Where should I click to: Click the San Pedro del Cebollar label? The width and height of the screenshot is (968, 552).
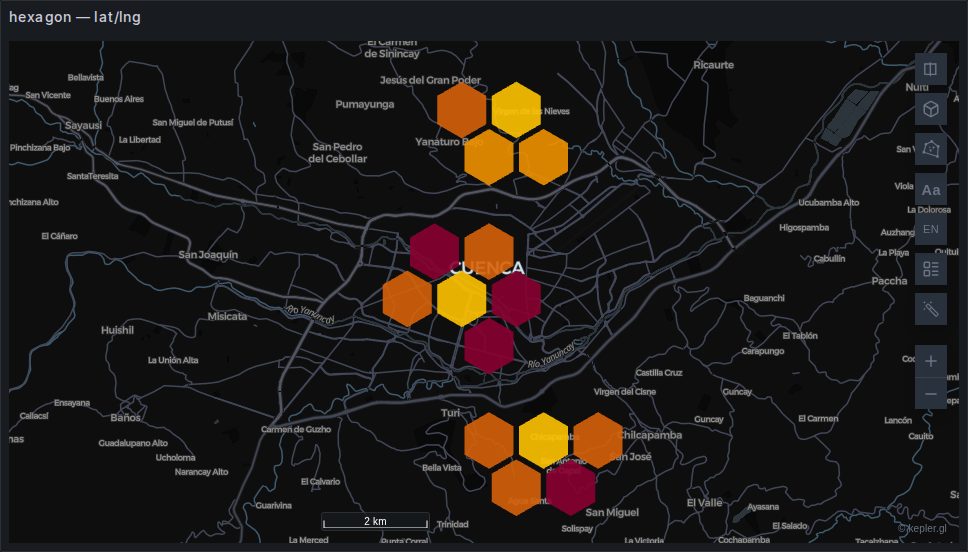[338, 153]
